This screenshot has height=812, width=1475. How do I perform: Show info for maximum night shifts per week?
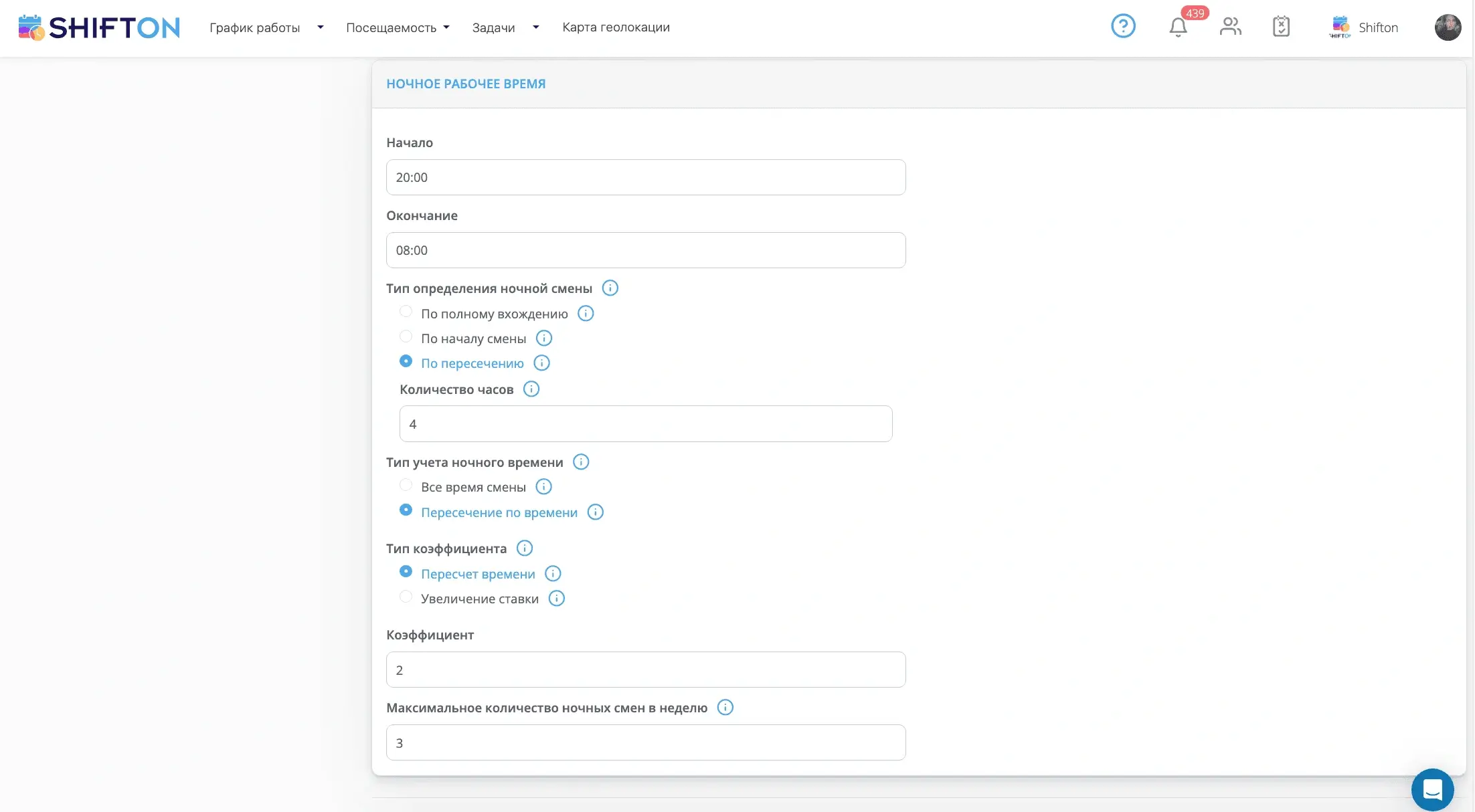click(725, 708)
